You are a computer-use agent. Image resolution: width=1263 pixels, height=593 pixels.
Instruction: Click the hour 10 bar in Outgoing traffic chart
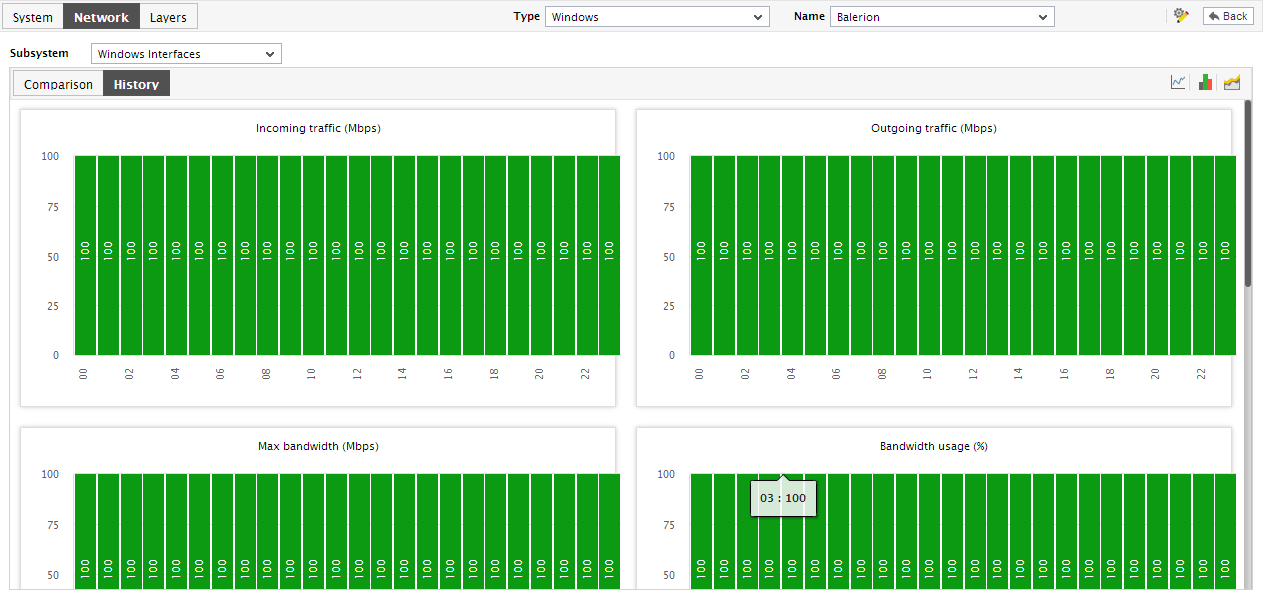pyautogui.click(x=929, y=255)
